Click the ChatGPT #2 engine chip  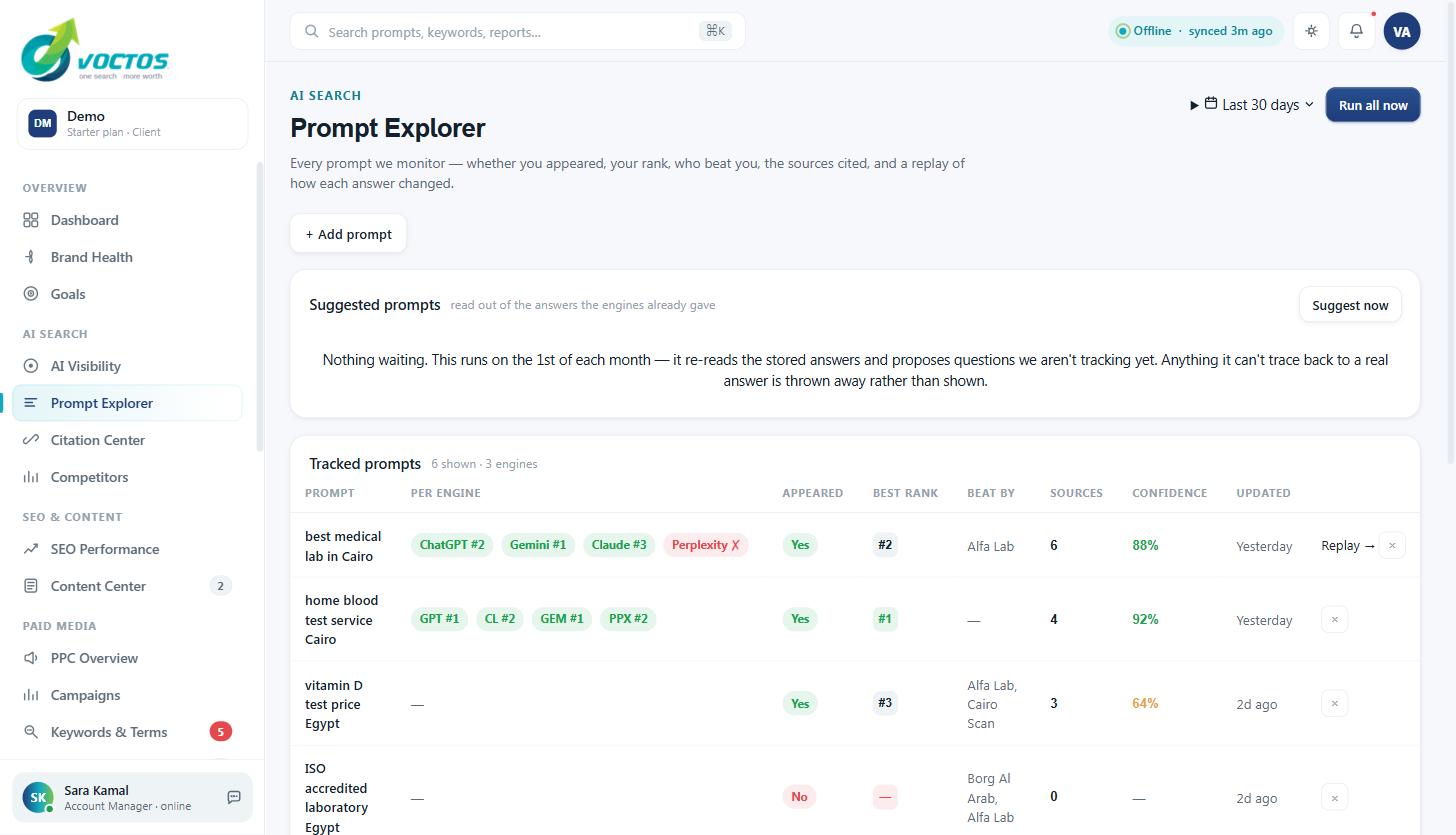coord(452,545)
